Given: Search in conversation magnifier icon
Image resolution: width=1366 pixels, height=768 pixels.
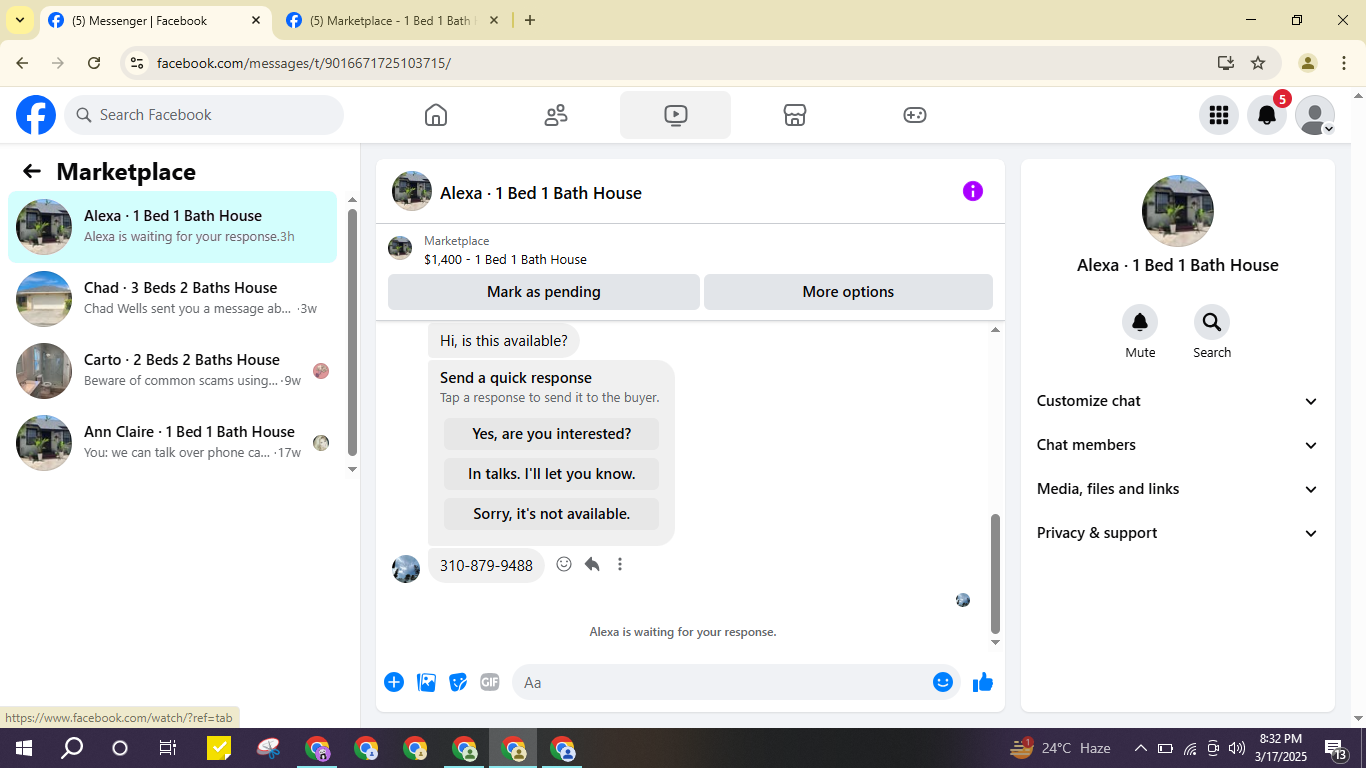Looking at the screenshot, I should (x=1212, y=322).
